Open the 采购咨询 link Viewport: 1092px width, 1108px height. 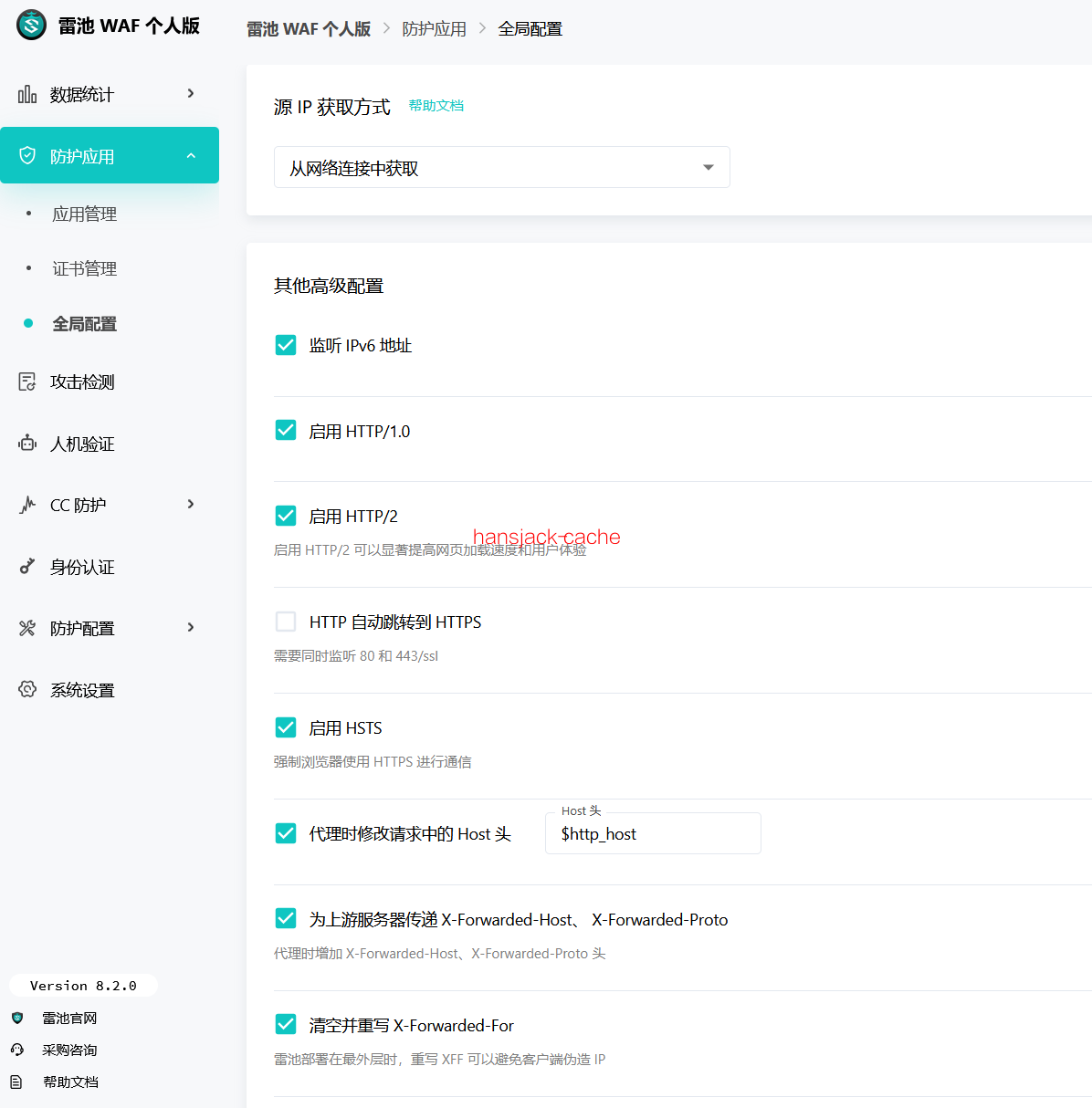pos(69,1050)
